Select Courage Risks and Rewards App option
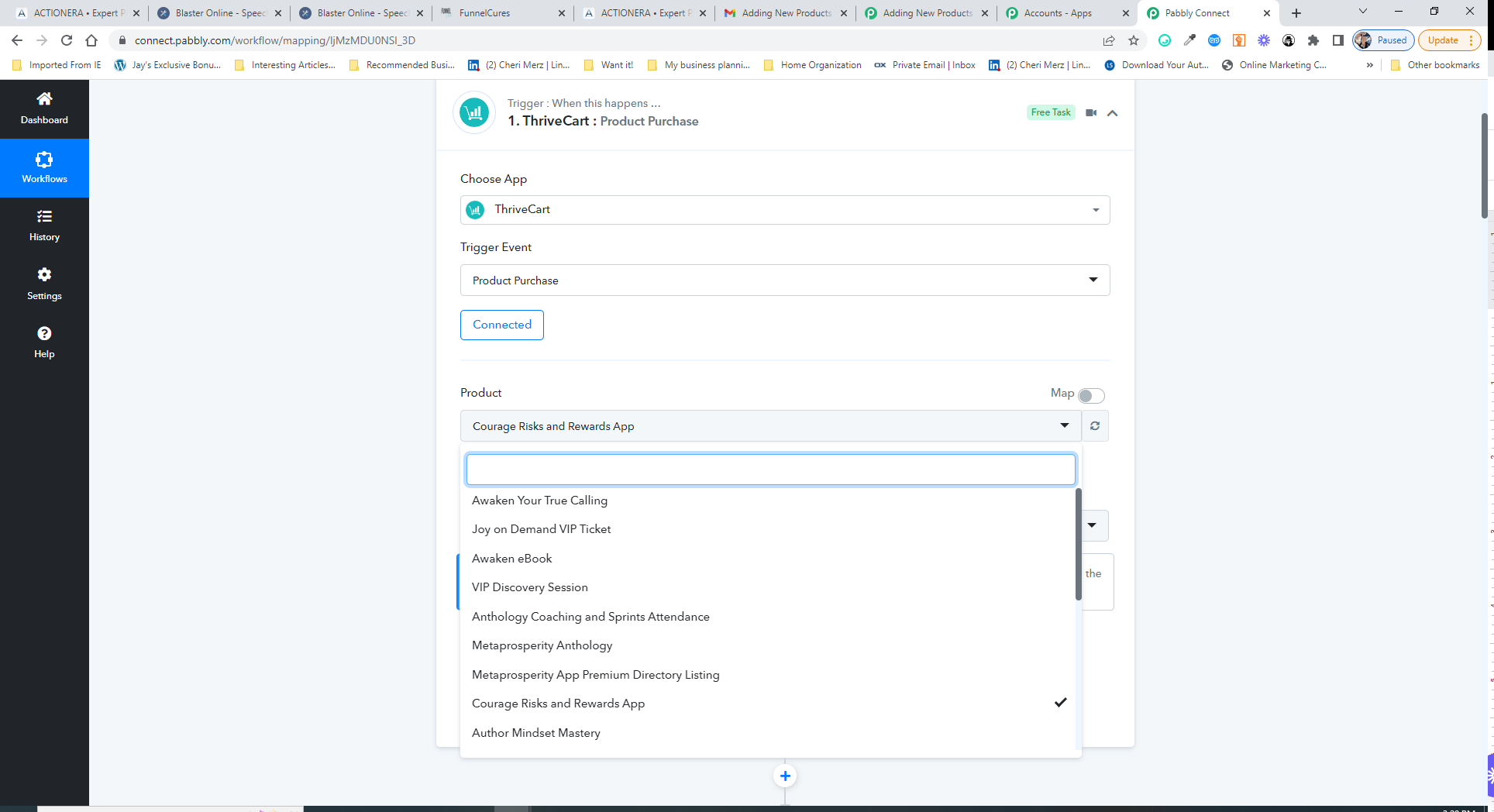Image resolution: width=1494 pixels, height=812 pixels. (x=768, y=704)
